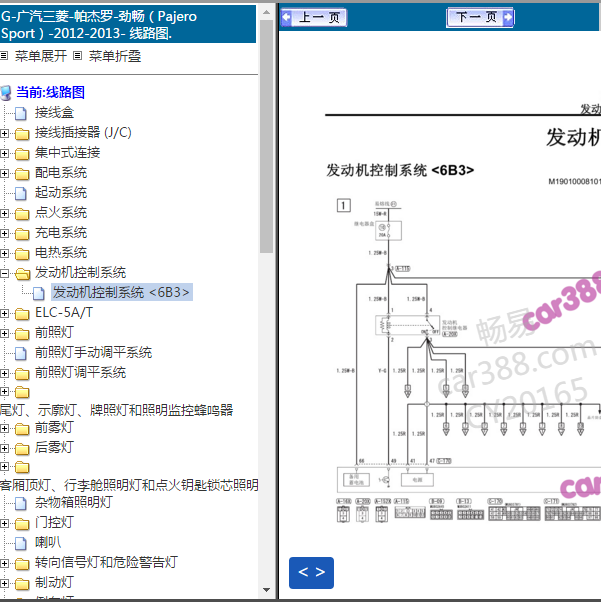This screenshot has height=602, width=601.
Task: Expand the 配电系统 folder
Action: point(4,173)
